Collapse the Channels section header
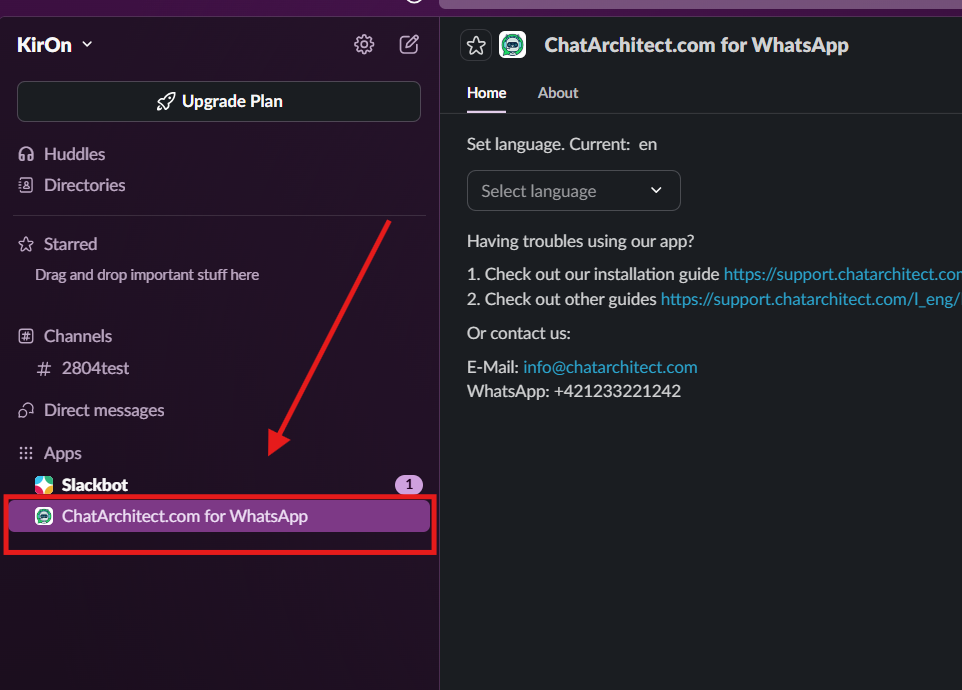Viewport: 962px width, 690px height. tap(78, 336)
